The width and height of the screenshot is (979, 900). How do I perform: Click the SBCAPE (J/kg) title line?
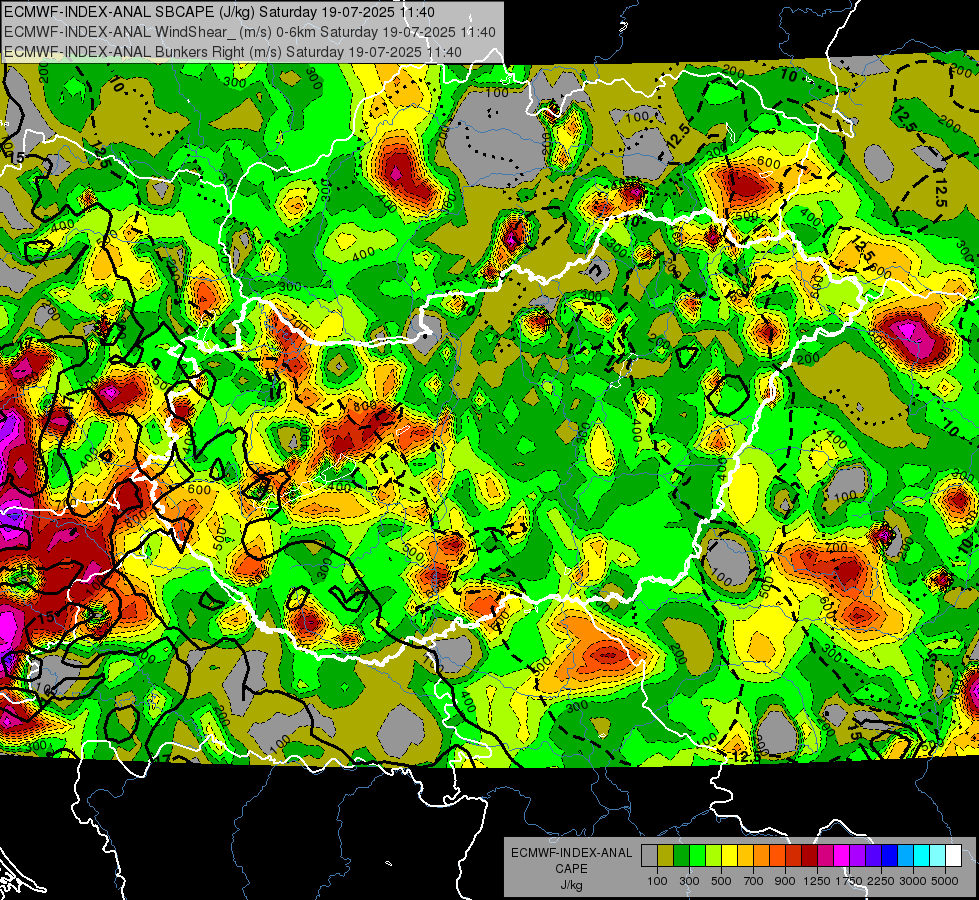(x=219, y=11)
